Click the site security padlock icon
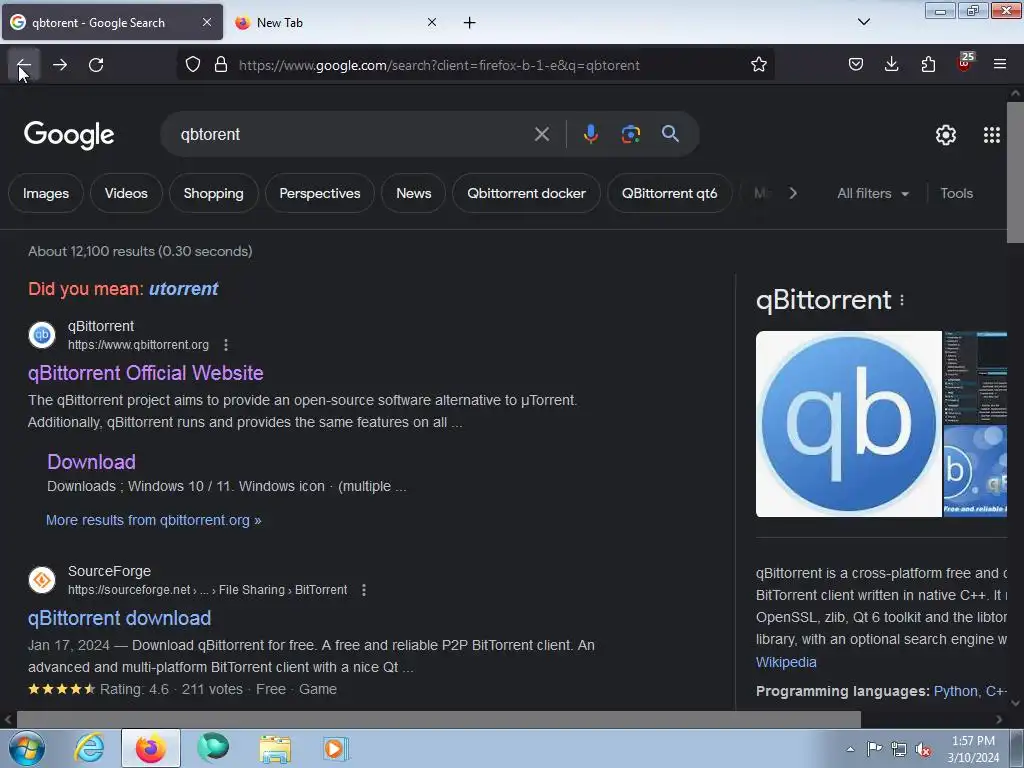 [221, 65]
